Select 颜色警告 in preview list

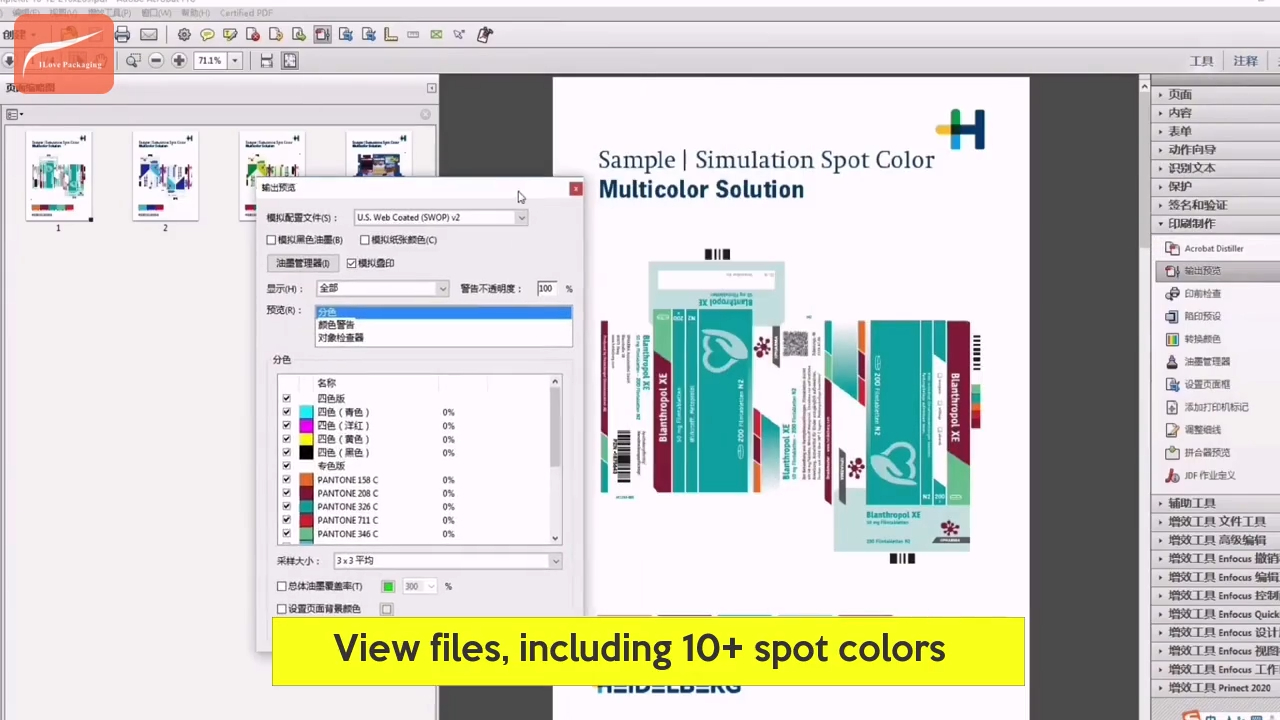336,325
